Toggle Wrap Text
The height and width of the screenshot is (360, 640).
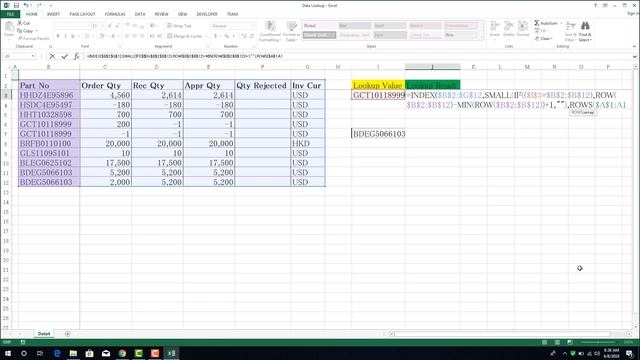[x=180, y=26]
